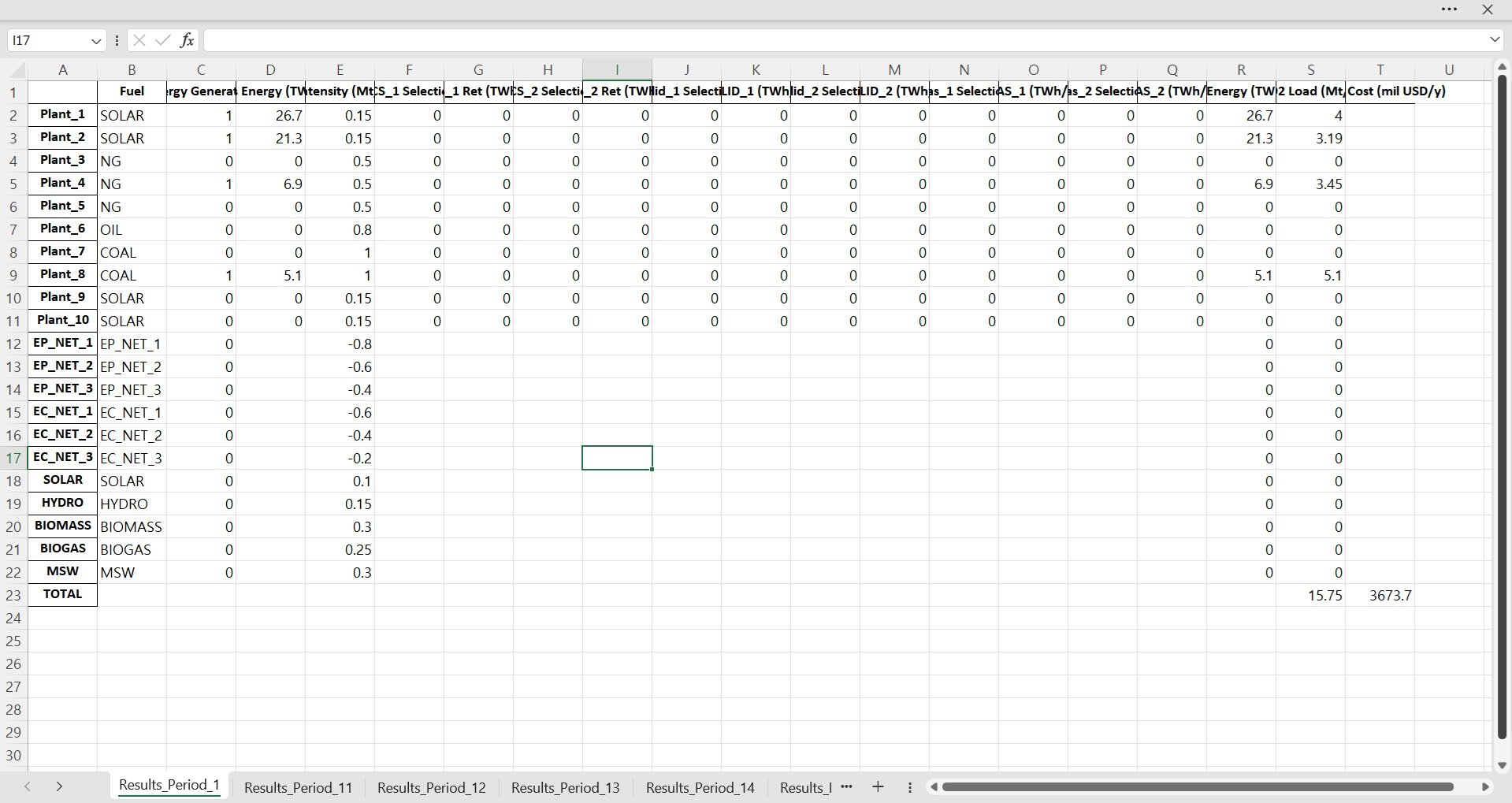Image resolution: width=1512 pixels, height=803 pixels.
Task: Select the total cost cell 3673.7
Action: coord(1380,595)
